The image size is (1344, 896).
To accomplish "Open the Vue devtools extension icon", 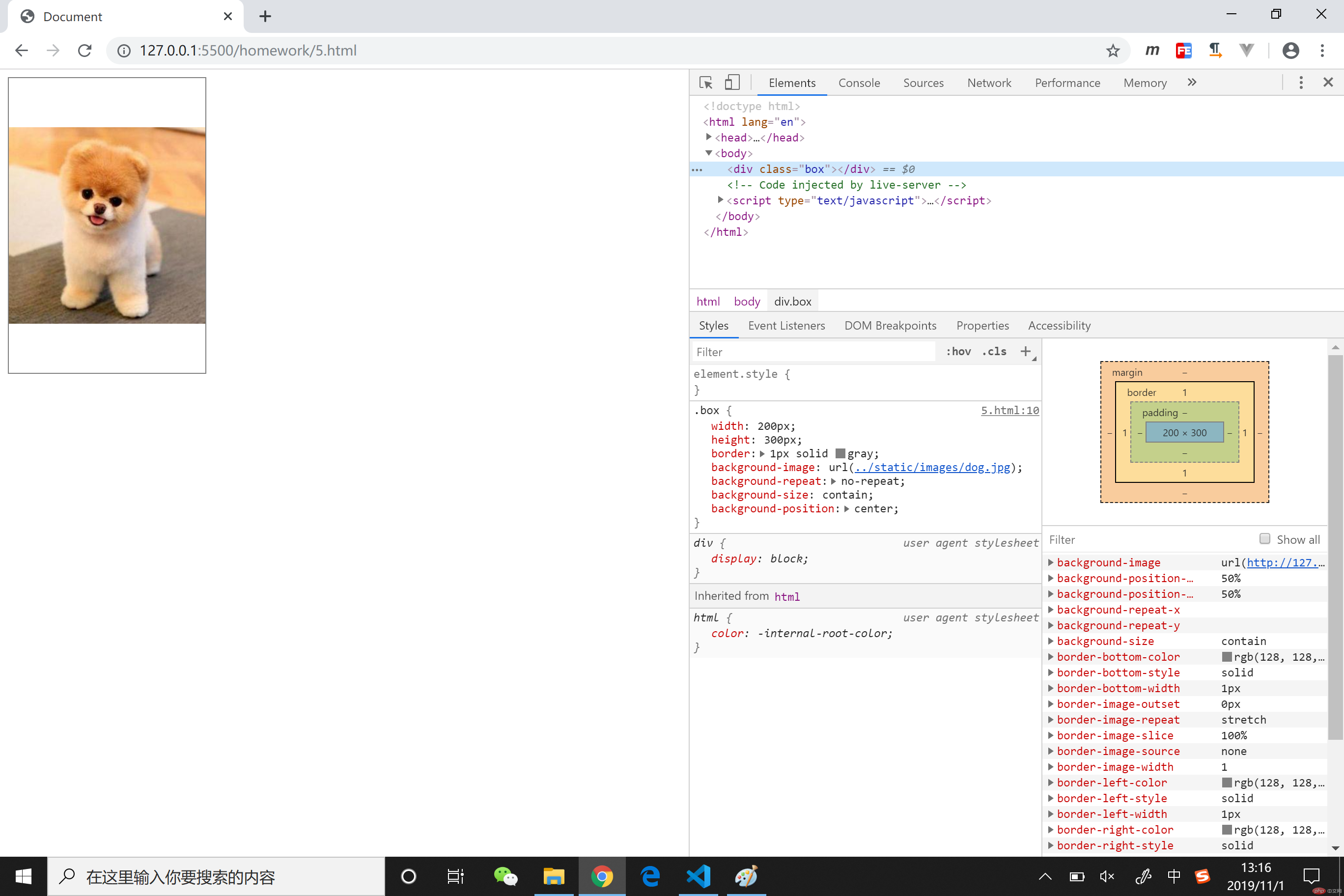I will point(1246,51).
